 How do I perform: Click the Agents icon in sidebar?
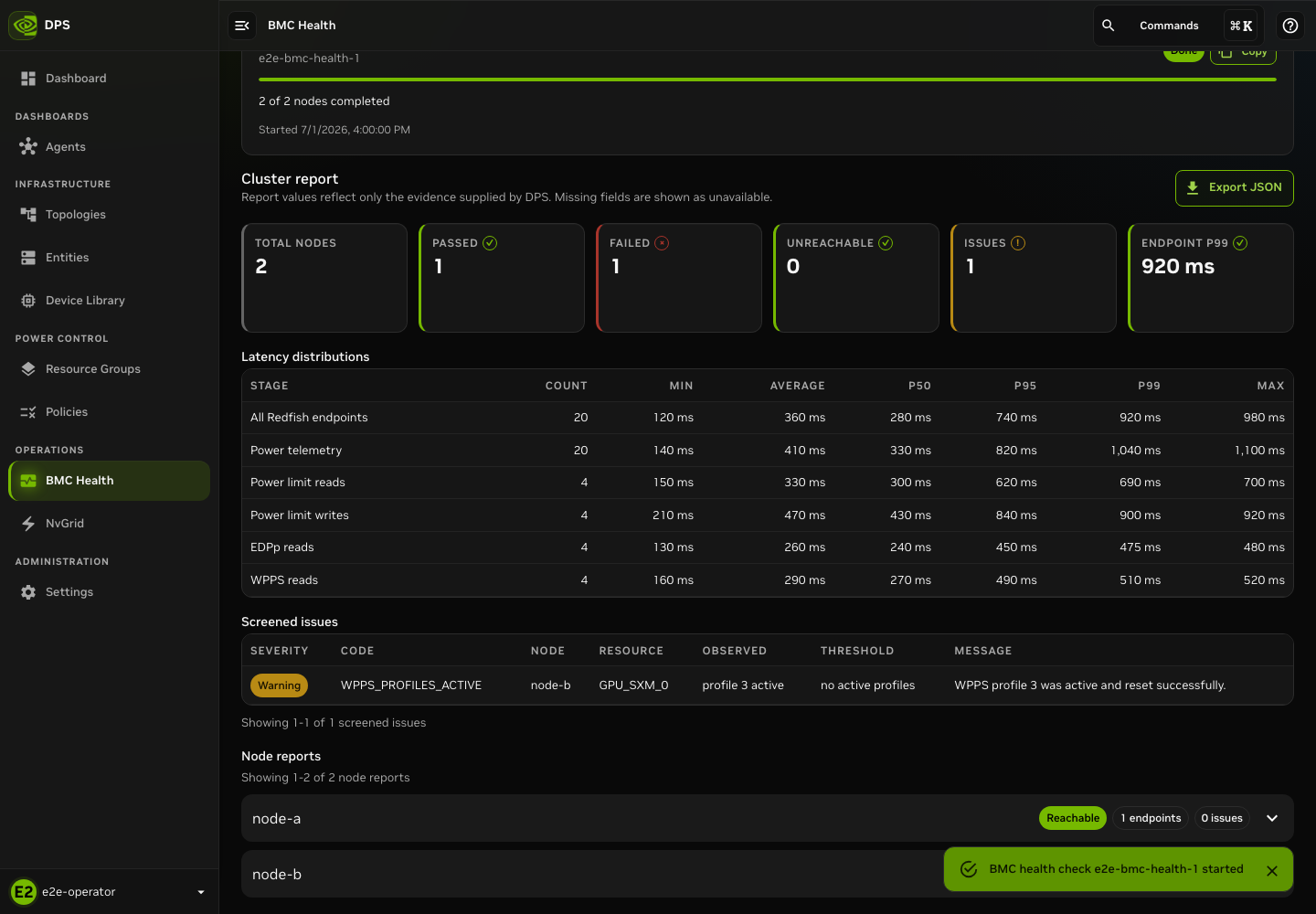tap(28, 146)
